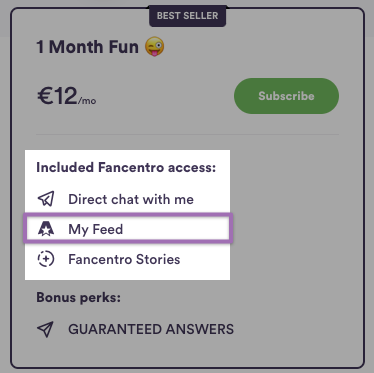
Task: Open the My Feed entry
Action: click(x=128, y=229)
